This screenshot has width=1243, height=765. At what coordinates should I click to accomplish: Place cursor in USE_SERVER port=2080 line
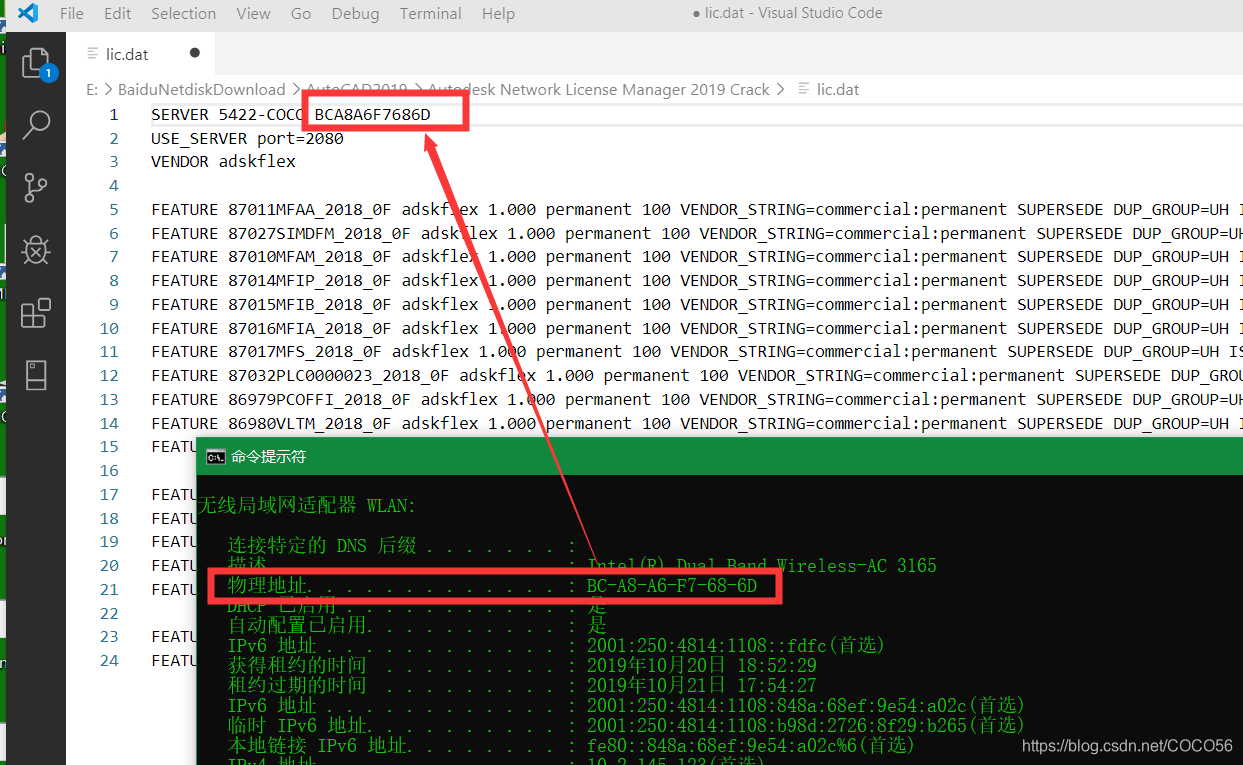247,138
